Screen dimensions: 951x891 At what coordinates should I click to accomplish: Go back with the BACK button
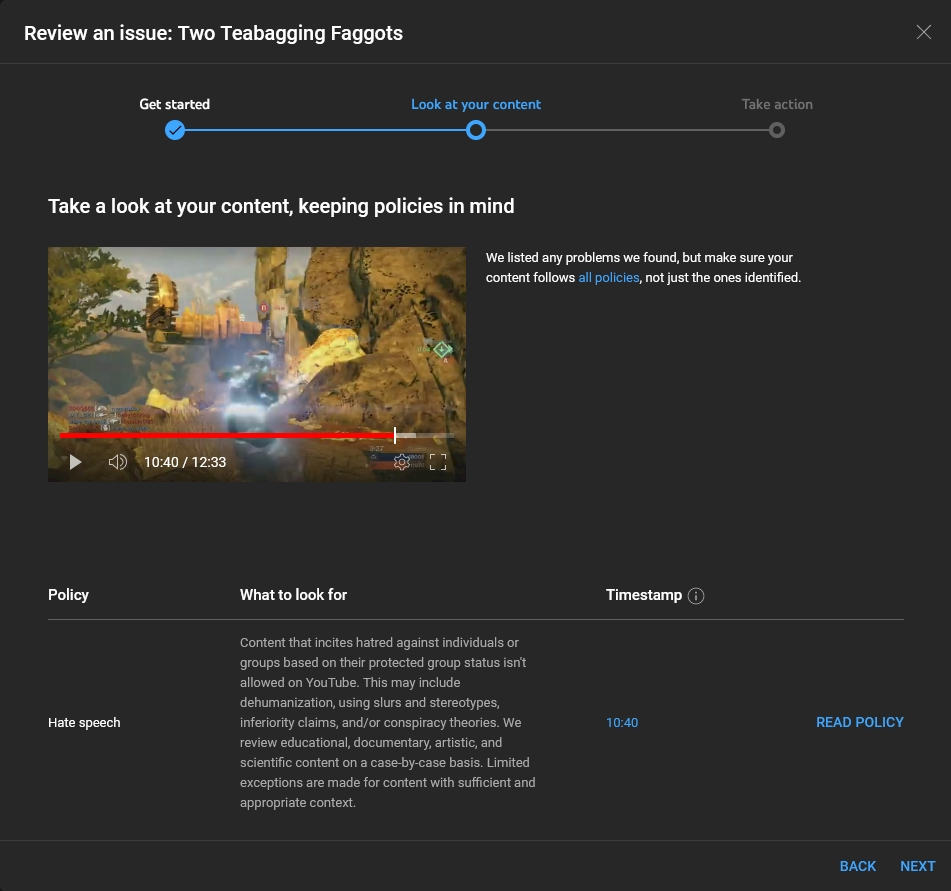857,866
